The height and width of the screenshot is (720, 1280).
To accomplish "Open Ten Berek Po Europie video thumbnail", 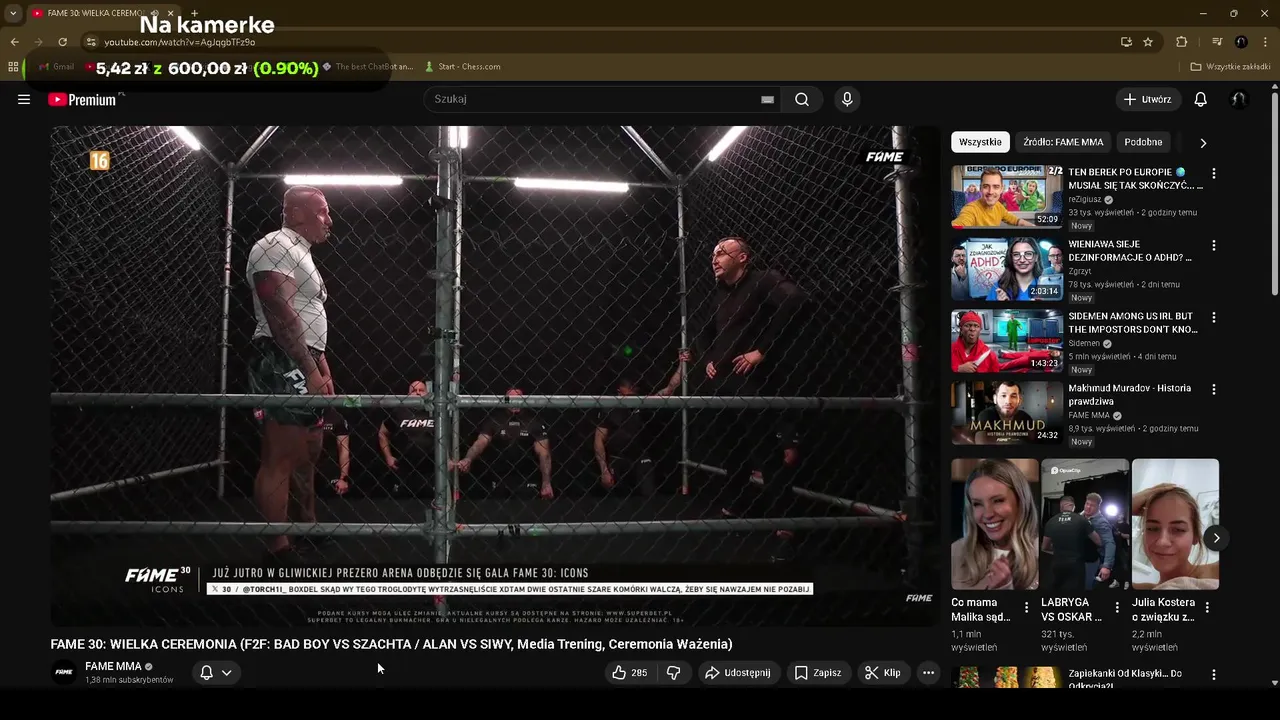I will 1007,197.
